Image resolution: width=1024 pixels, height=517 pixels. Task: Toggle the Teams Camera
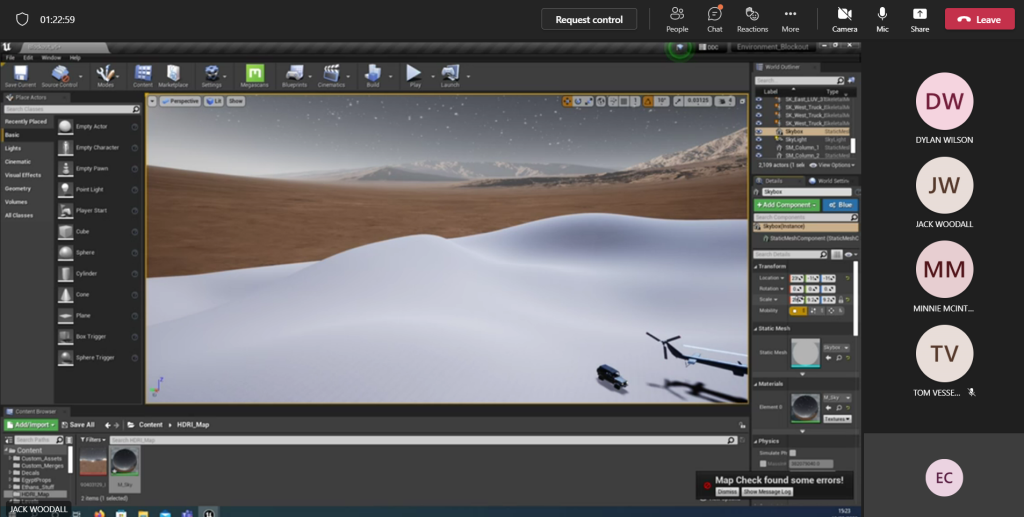[x=844, y=20]
